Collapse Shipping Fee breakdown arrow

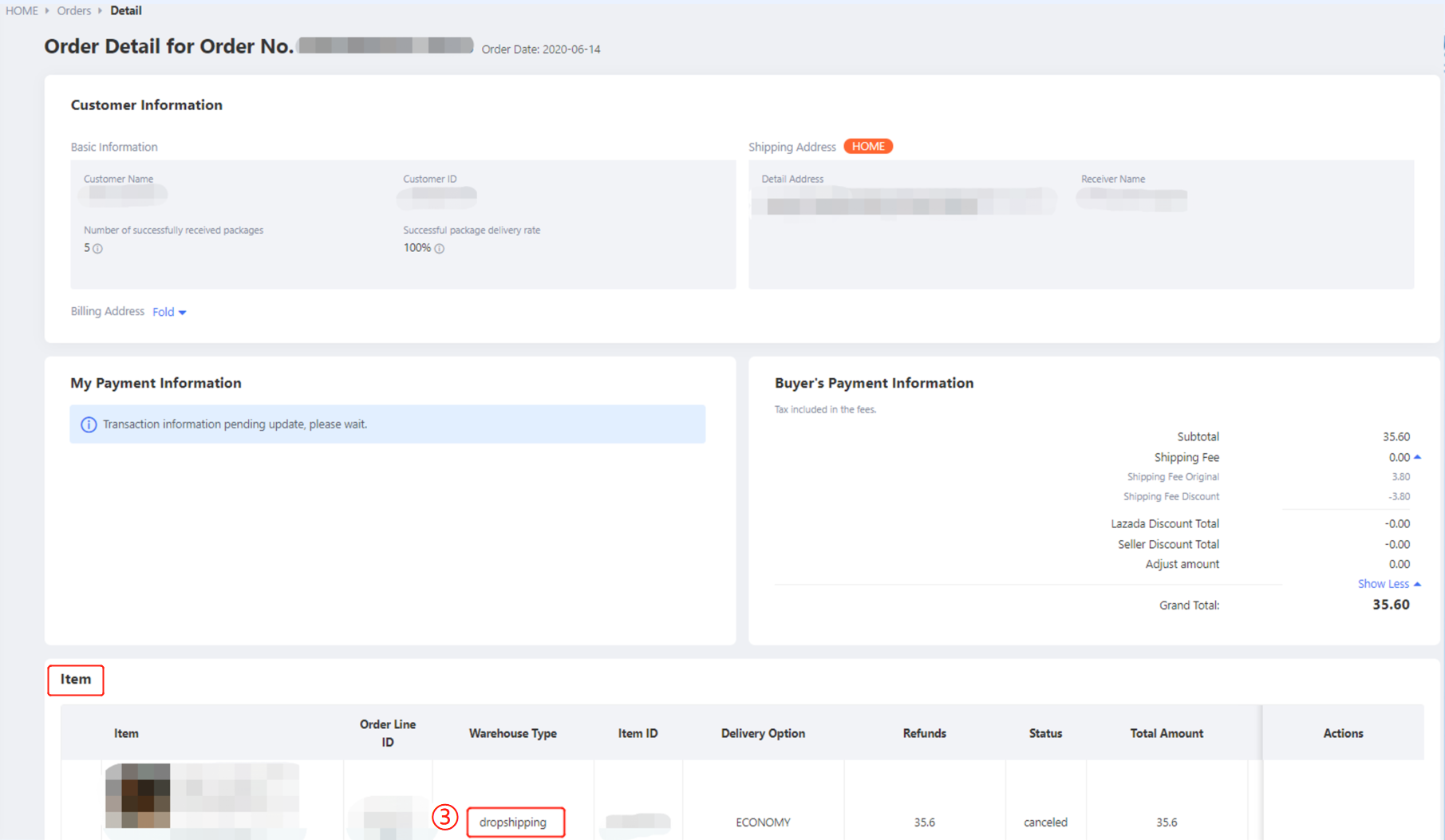[x=1417, y=457]
